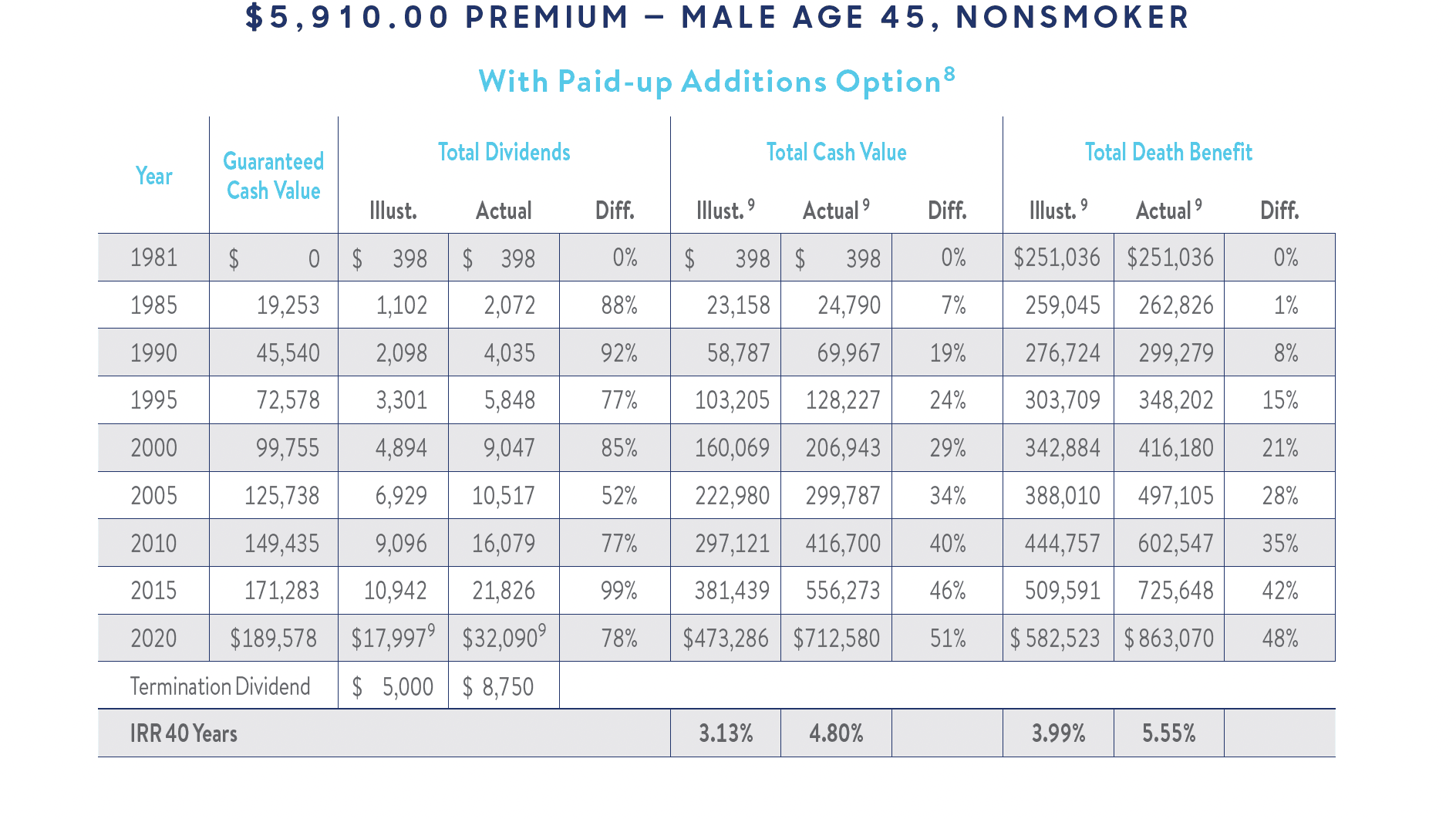Select the Total Death Benefit heading
The width and height of the screenshot is (1456, 819).
click(1168, 152)
